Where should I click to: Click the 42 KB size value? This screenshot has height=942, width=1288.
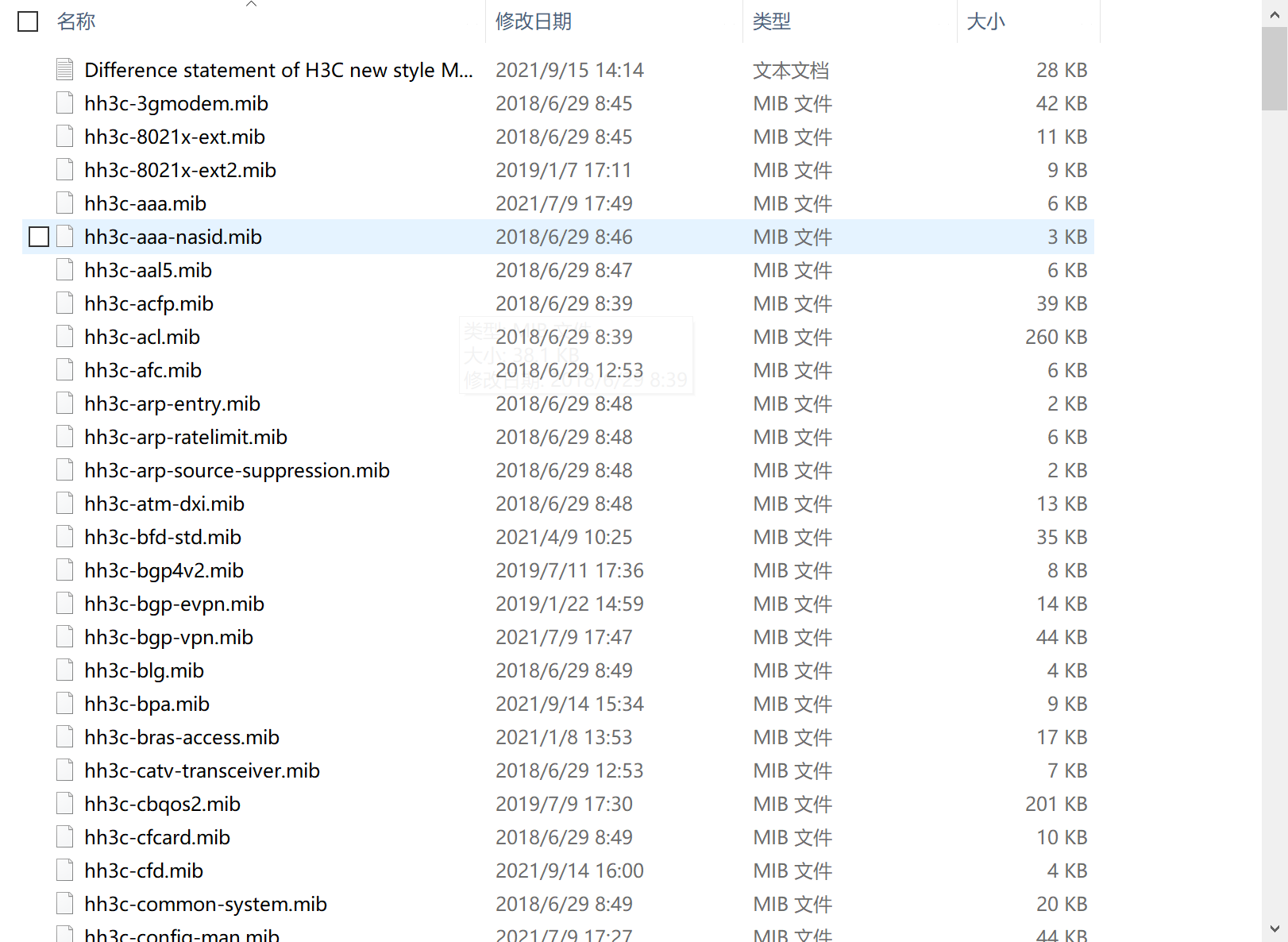click(x=1062, y=103)
